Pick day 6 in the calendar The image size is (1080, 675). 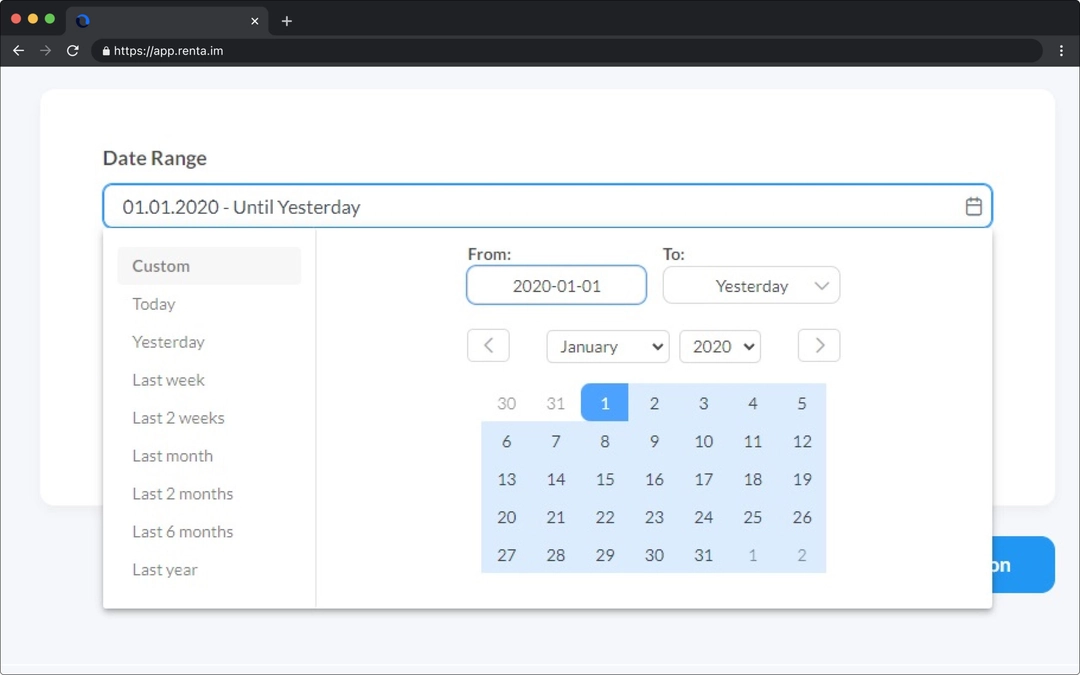(x=506, y=441)
